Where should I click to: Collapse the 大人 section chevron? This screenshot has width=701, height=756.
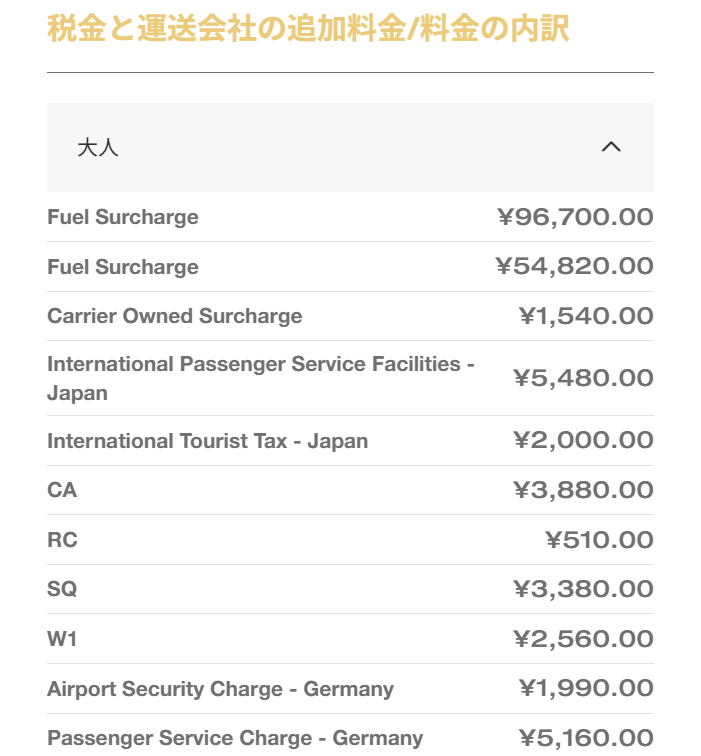click(x=611, y=148)
